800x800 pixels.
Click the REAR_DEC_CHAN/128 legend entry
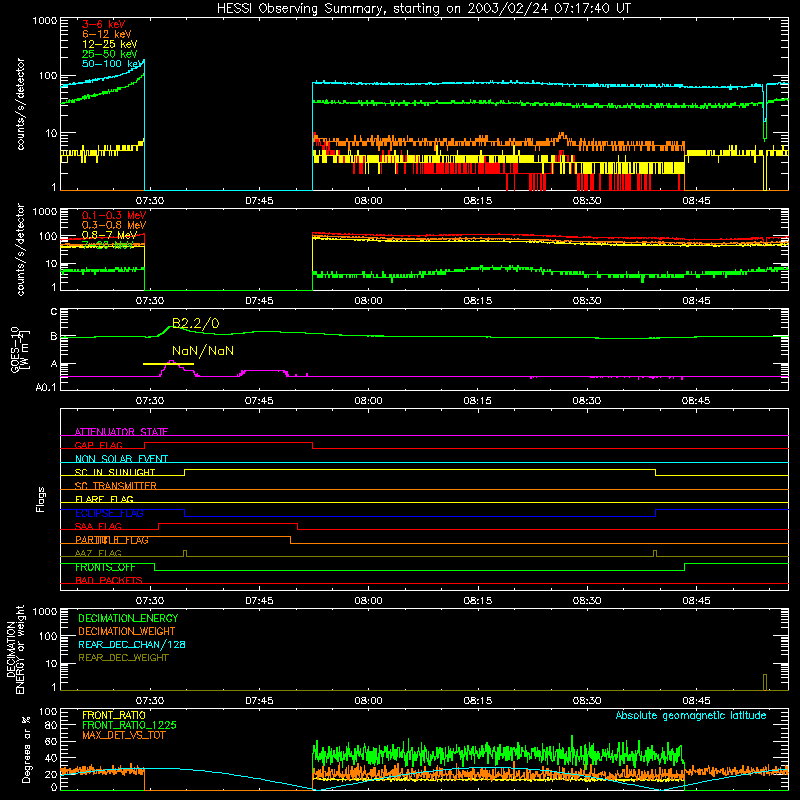pos(132,644)
